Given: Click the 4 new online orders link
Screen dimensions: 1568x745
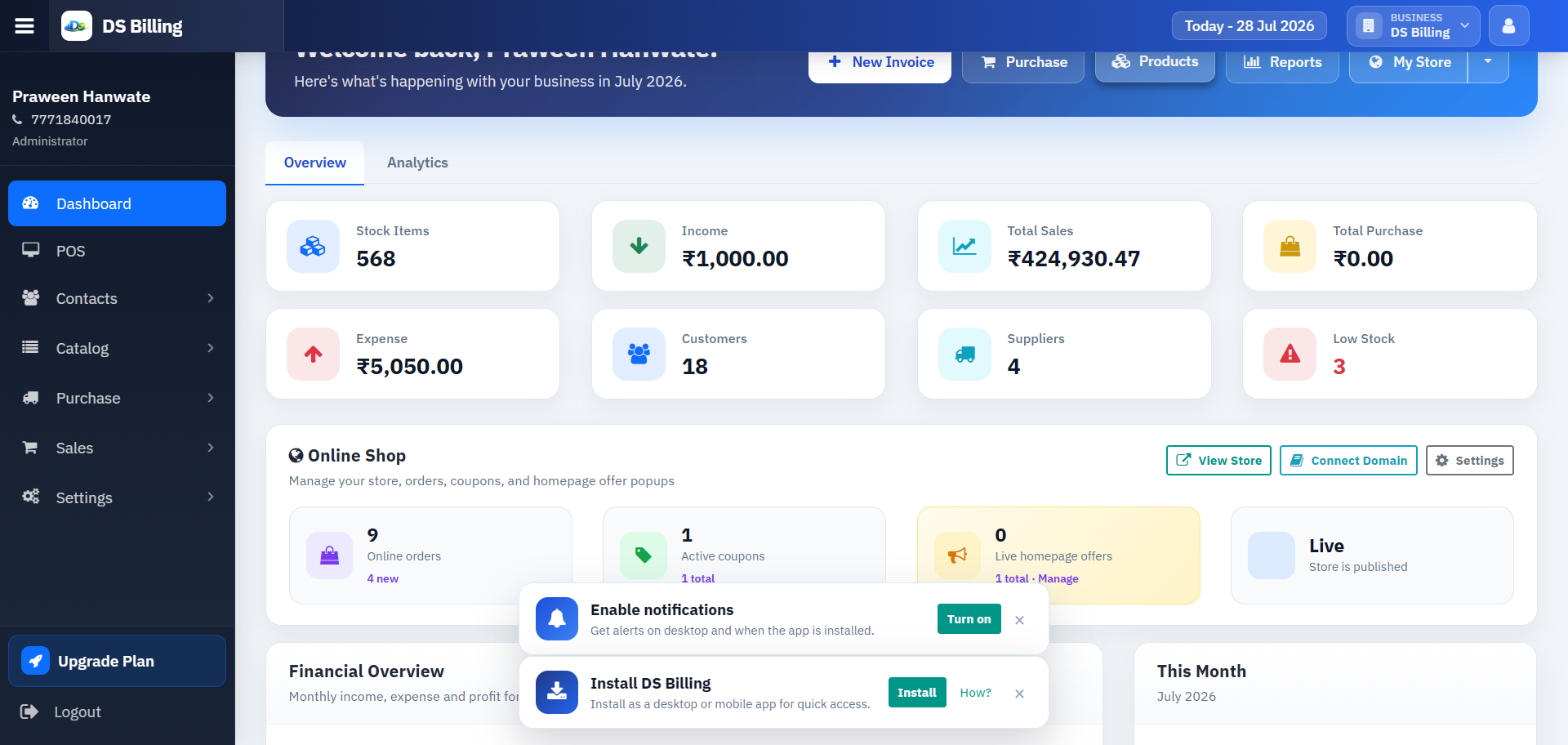Looking at the screenshot, I should [x=383, y=578].
